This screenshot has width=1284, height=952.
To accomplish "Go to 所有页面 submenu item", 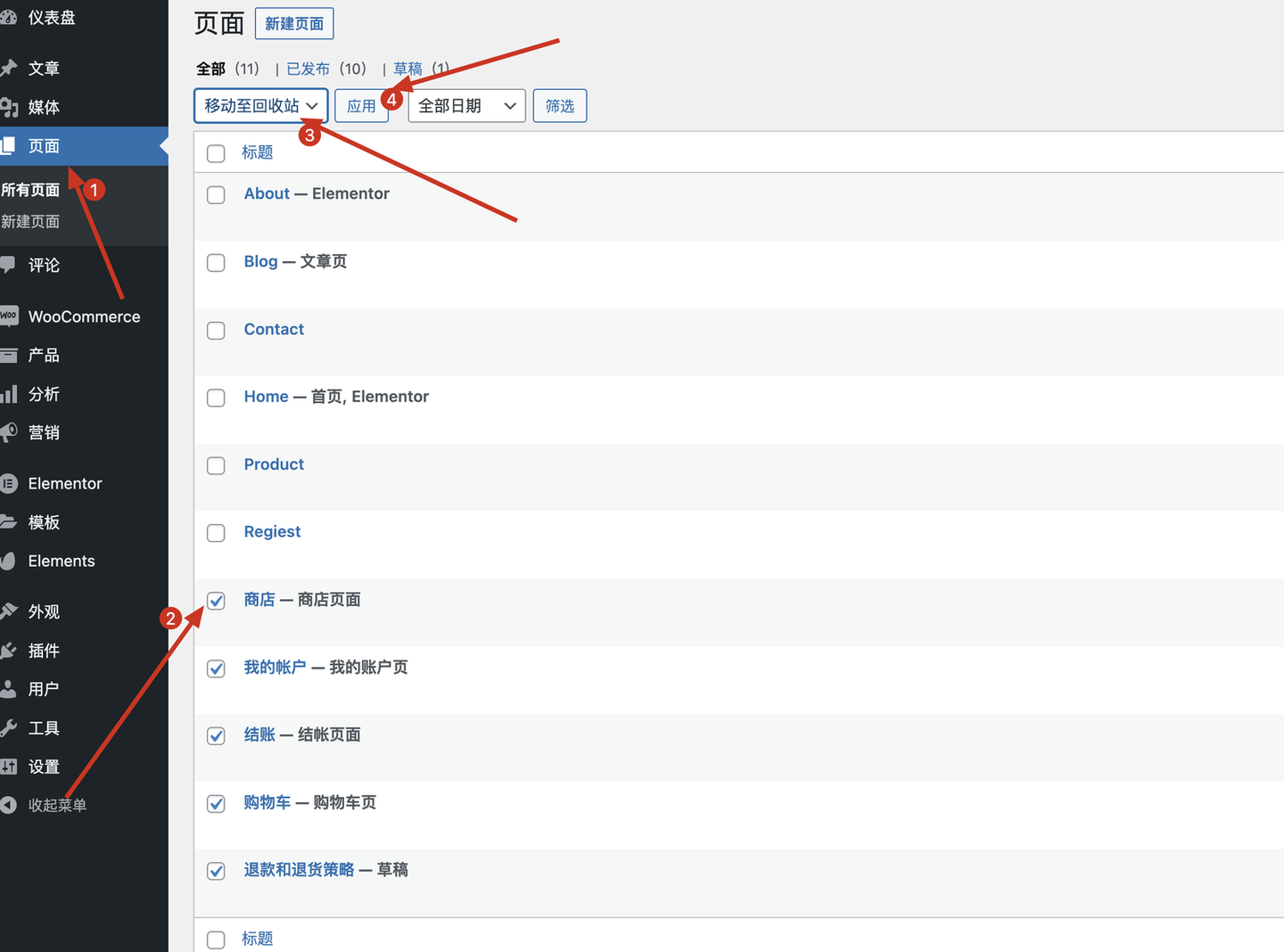I will pos(30,190).
